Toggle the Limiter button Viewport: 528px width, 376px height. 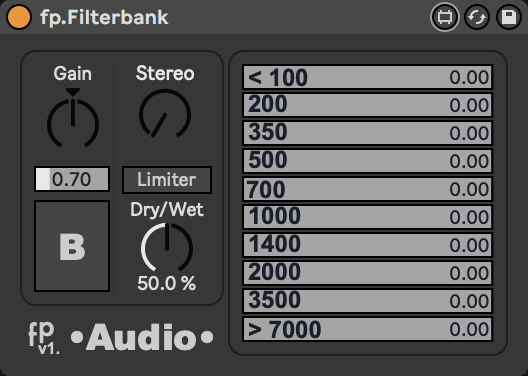point(167,180)
